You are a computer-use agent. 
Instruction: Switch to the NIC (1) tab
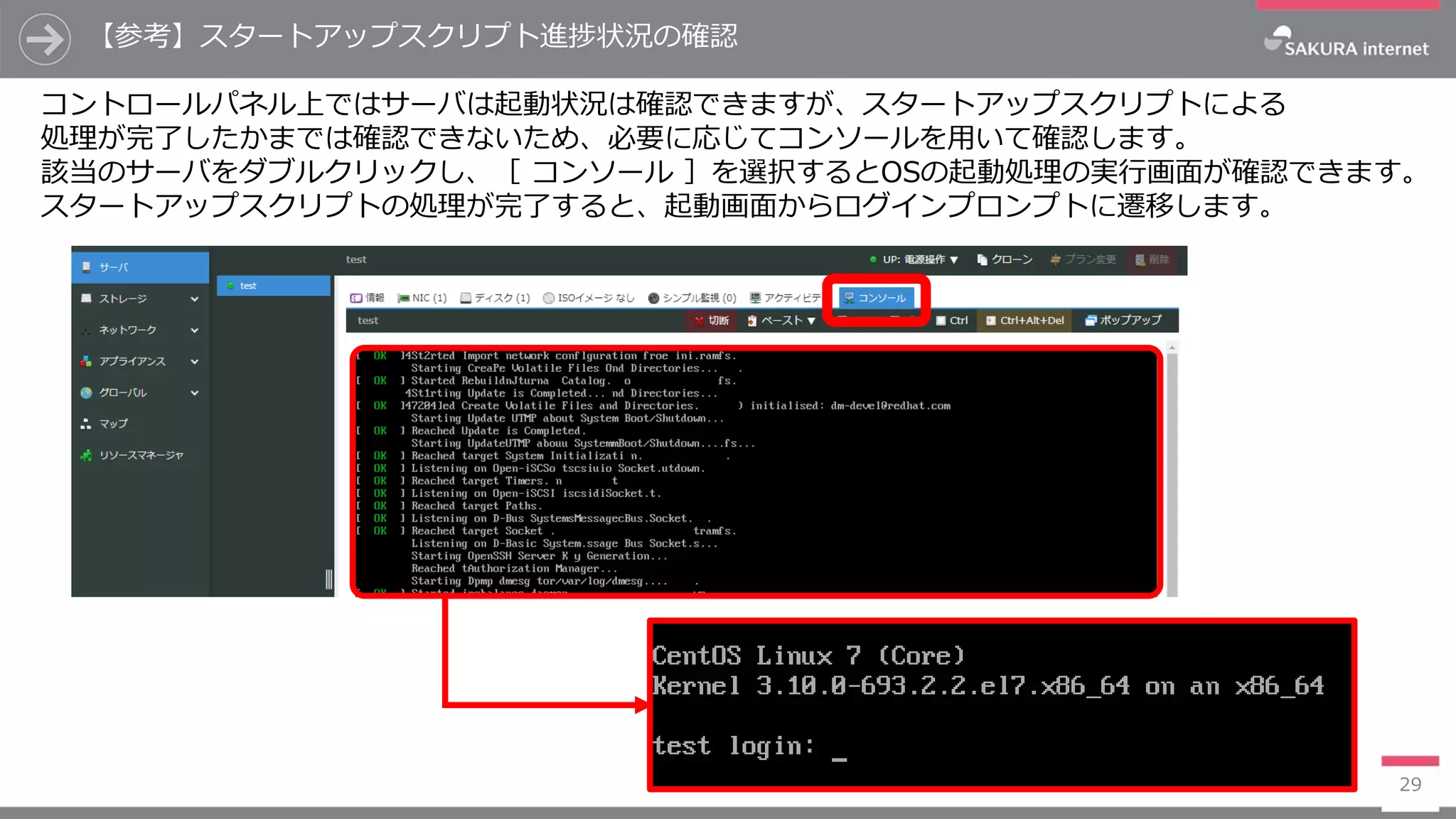coord(422,298)
